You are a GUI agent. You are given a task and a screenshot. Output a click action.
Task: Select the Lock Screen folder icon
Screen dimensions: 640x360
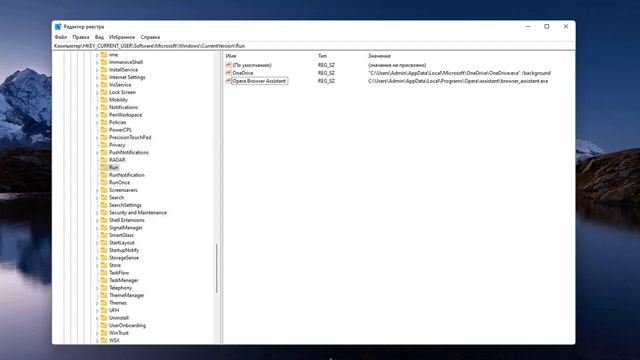104,92
